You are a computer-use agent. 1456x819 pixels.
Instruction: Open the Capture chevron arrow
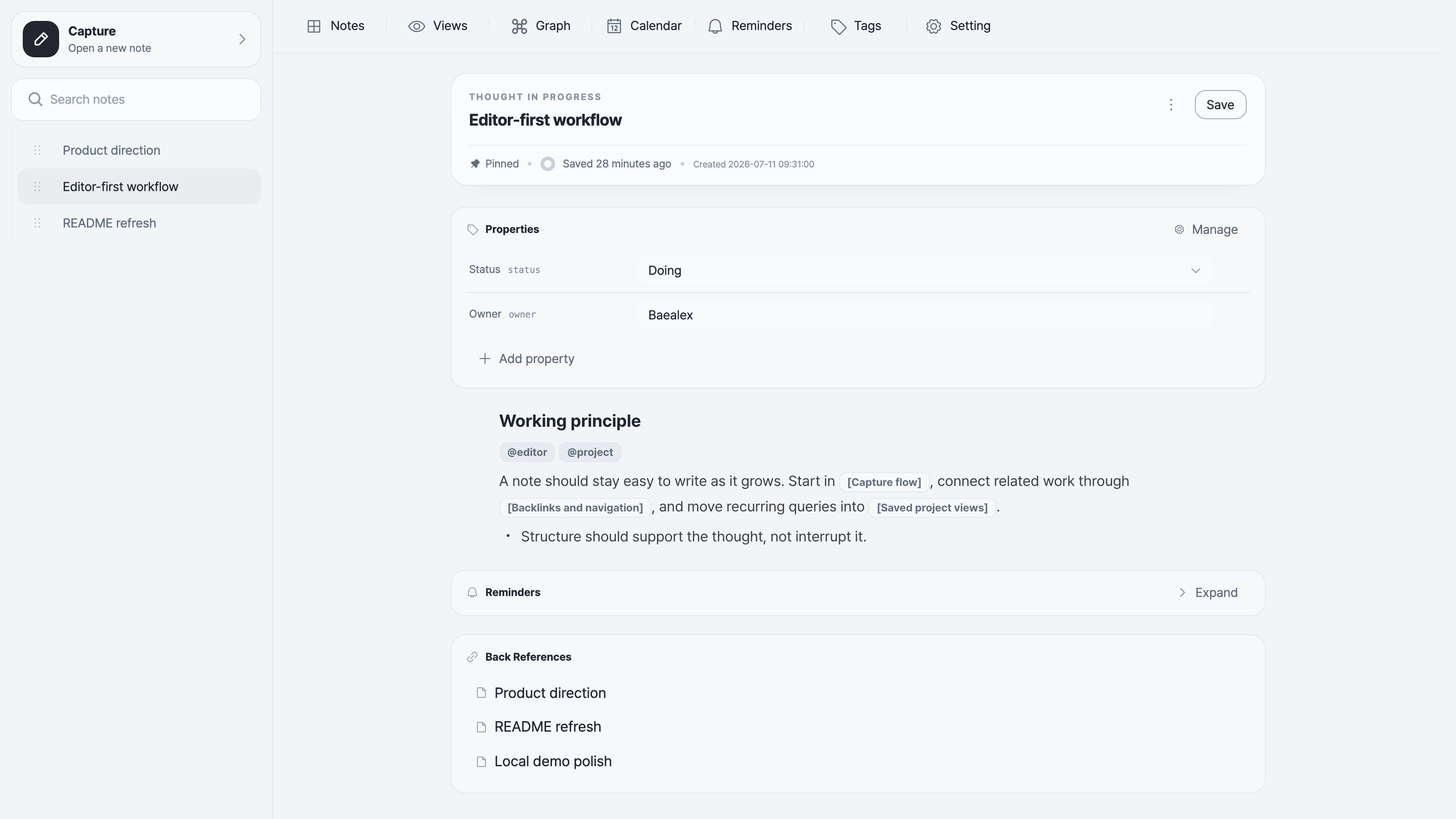point(242,39)
